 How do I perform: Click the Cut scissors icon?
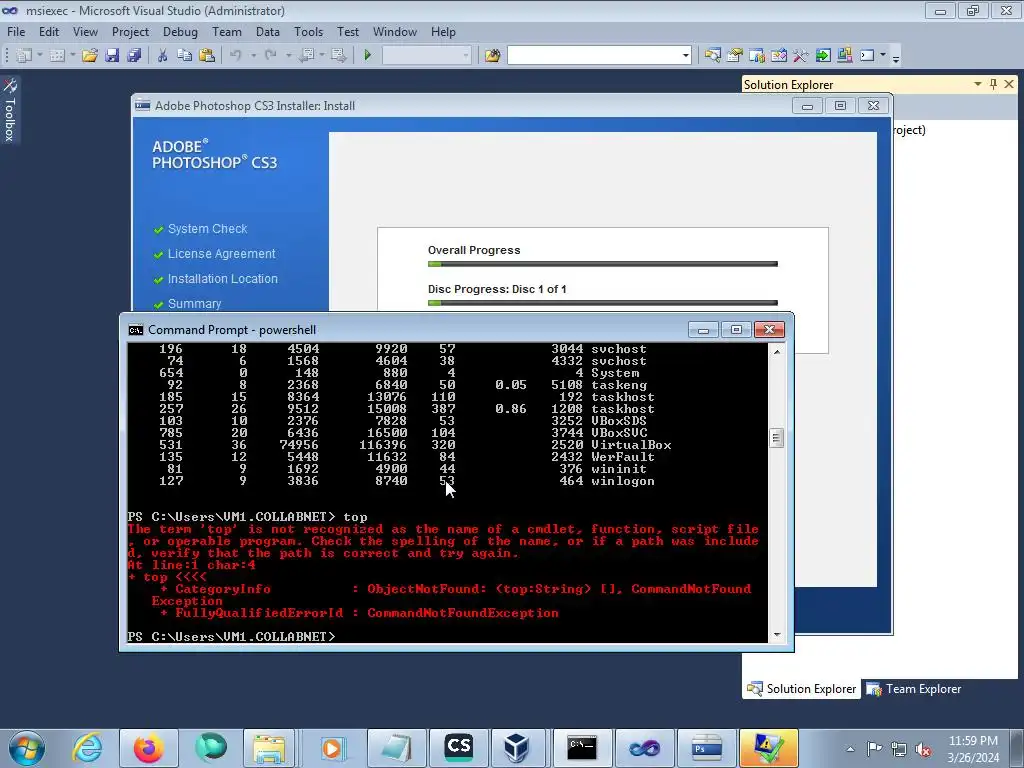click(x=163, y=56)
